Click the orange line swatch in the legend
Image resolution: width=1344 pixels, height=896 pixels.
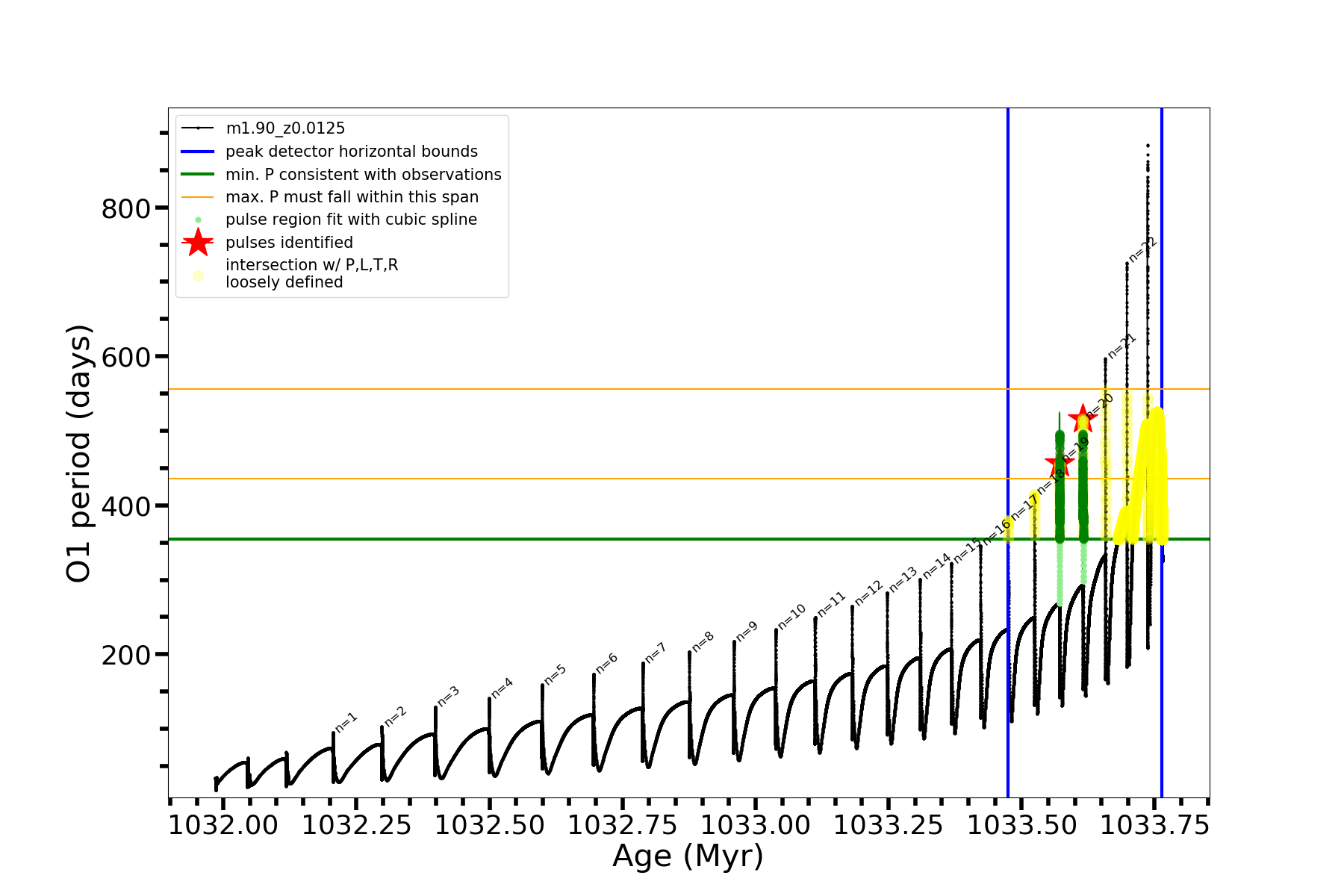click(198, 197)
